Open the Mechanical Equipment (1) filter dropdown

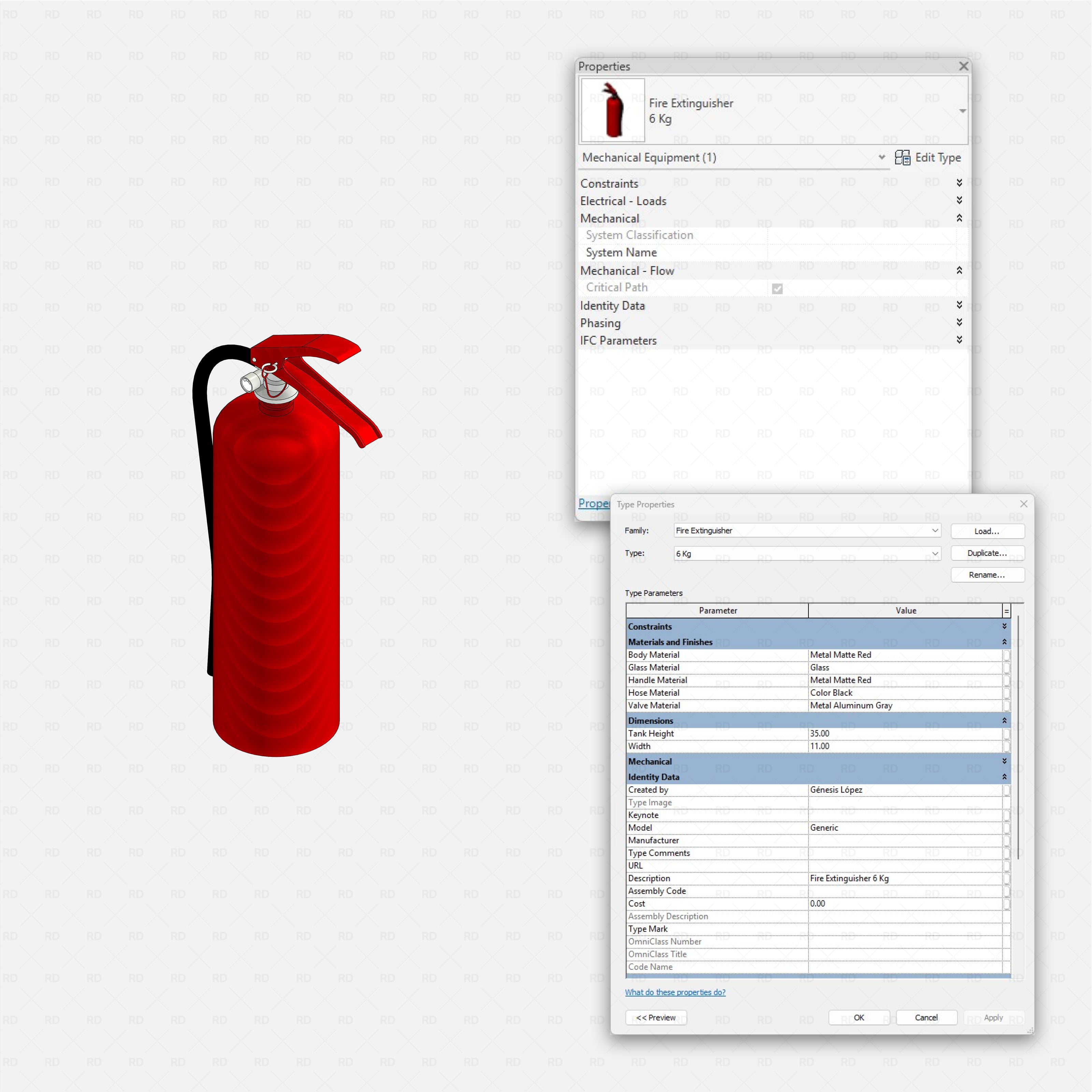click(882, 157)
